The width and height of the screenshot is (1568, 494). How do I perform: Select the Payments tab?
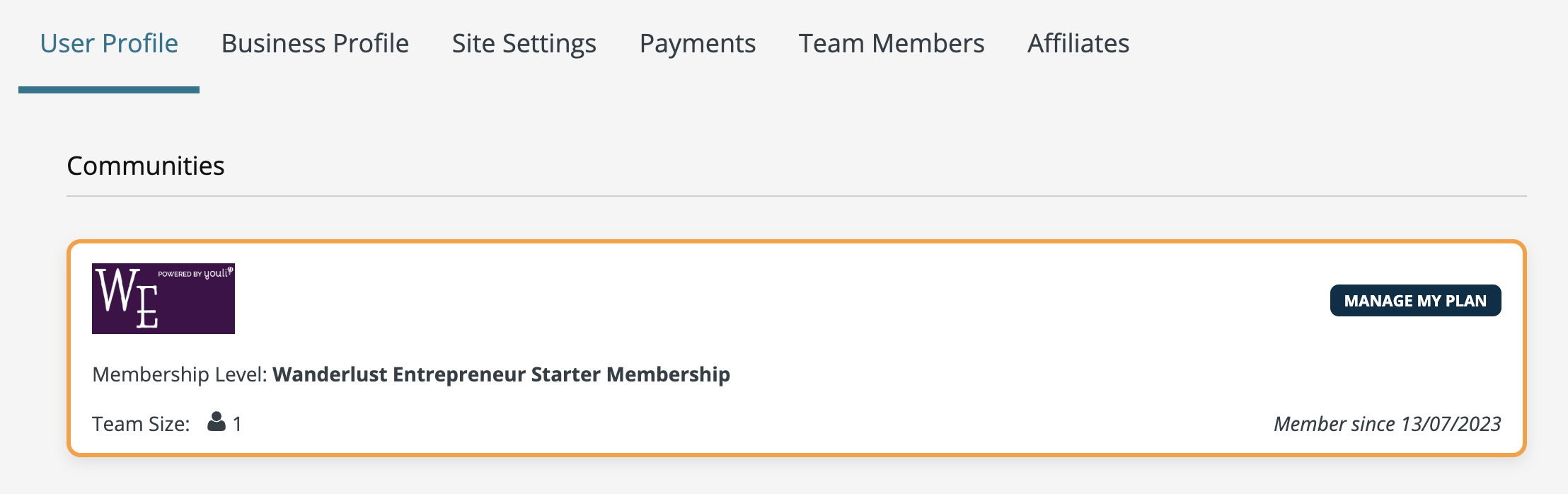click(x=698, y=44)
